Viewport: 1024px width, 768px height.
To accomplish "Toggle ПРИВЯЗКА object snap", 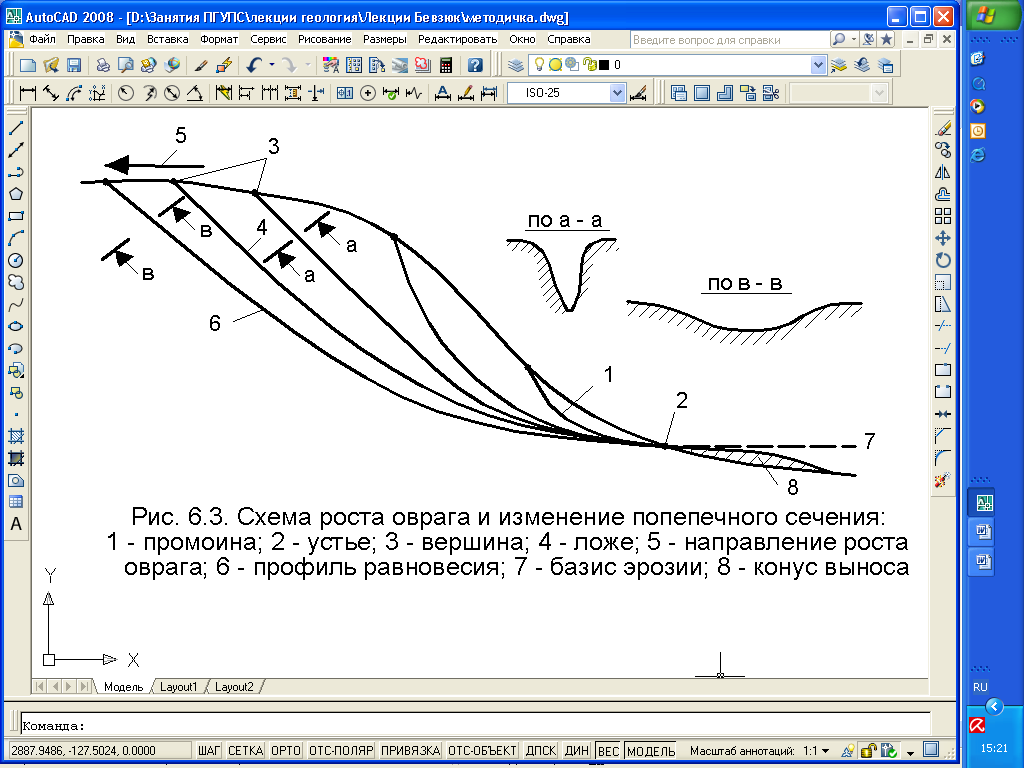I will (411, 750).
